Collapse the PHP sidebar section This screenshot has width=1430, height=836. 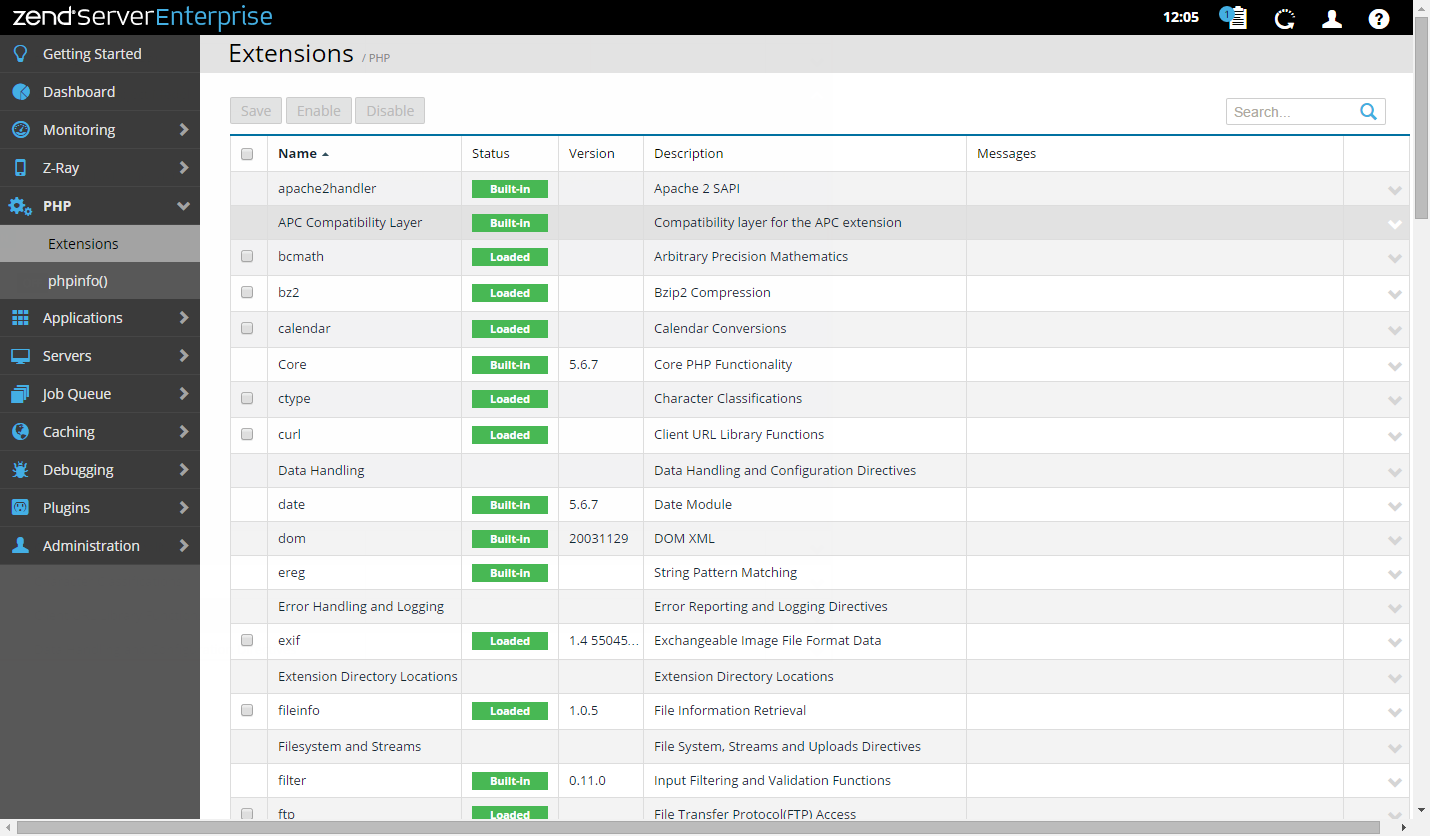pos(183,206)
